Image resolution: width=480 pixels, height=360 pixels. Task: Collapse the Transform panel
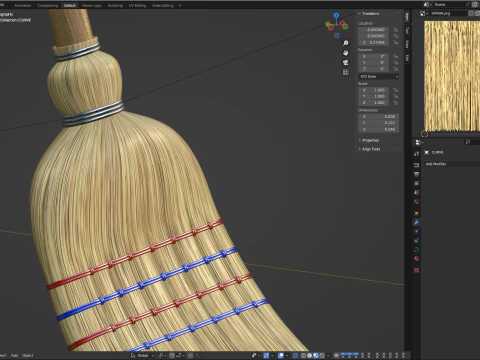tap(370, 14)
